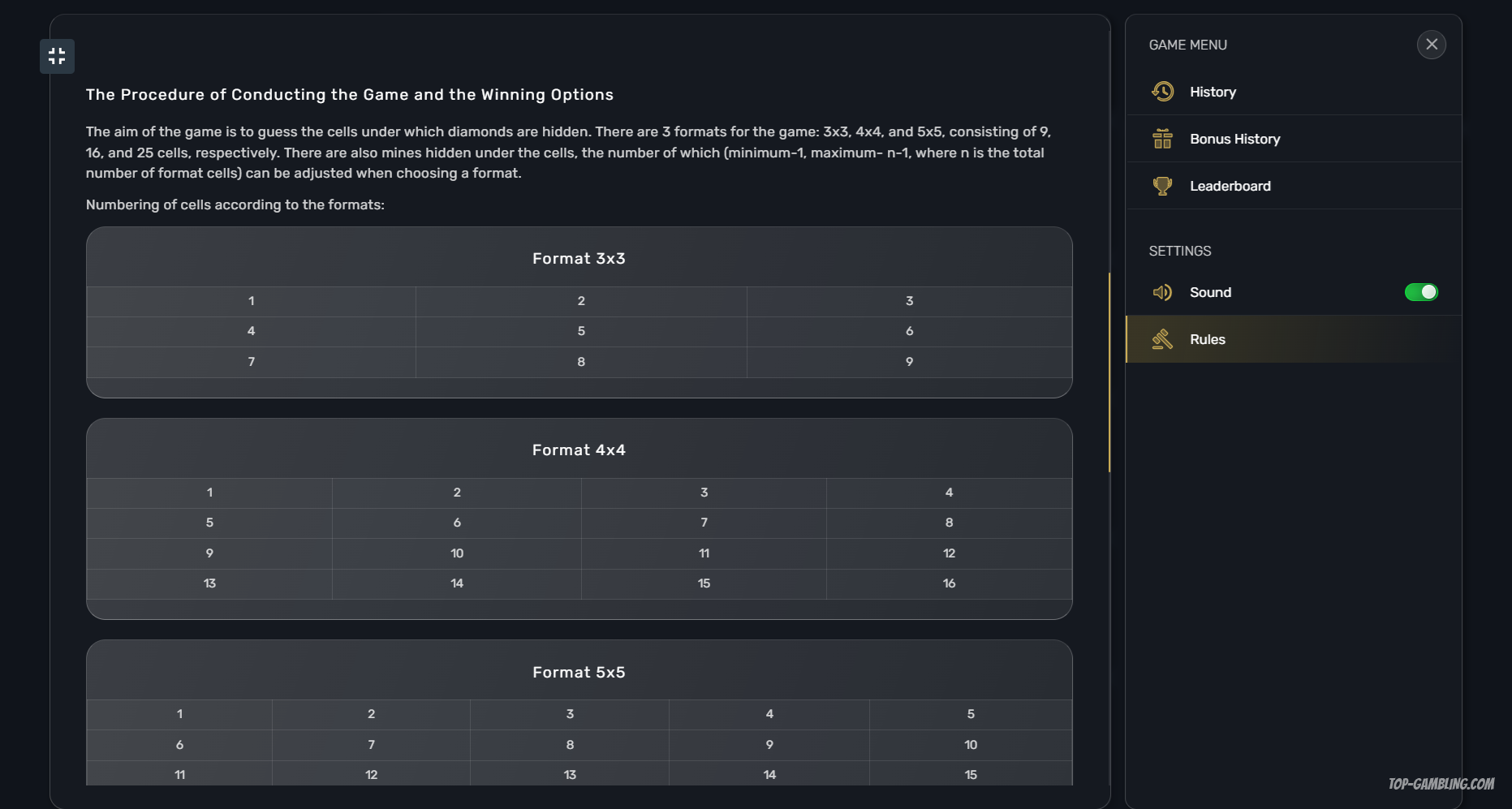Click the Sound label in Settings
1512x809 pixels.
pyautogui.click(x=1210, y=292)
